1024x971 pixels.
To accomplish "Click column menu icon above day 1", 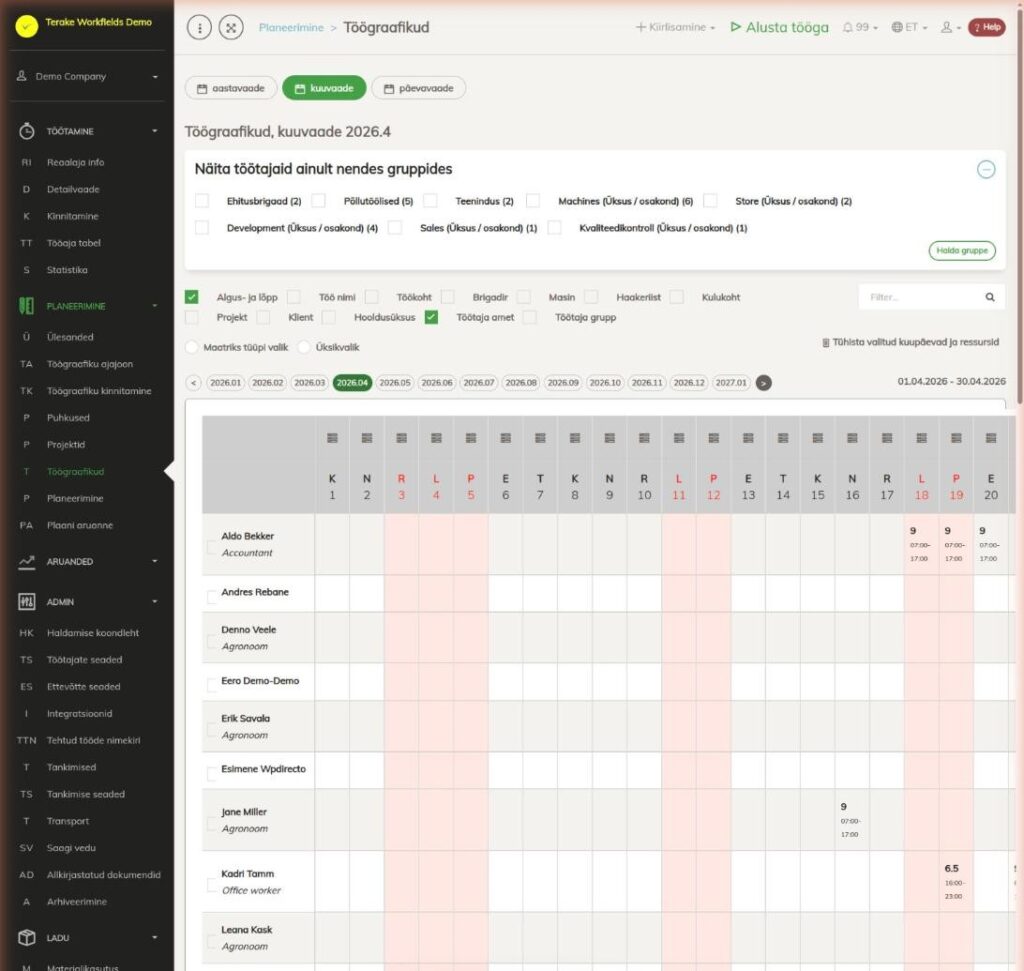I will click(x=332, y=438).
